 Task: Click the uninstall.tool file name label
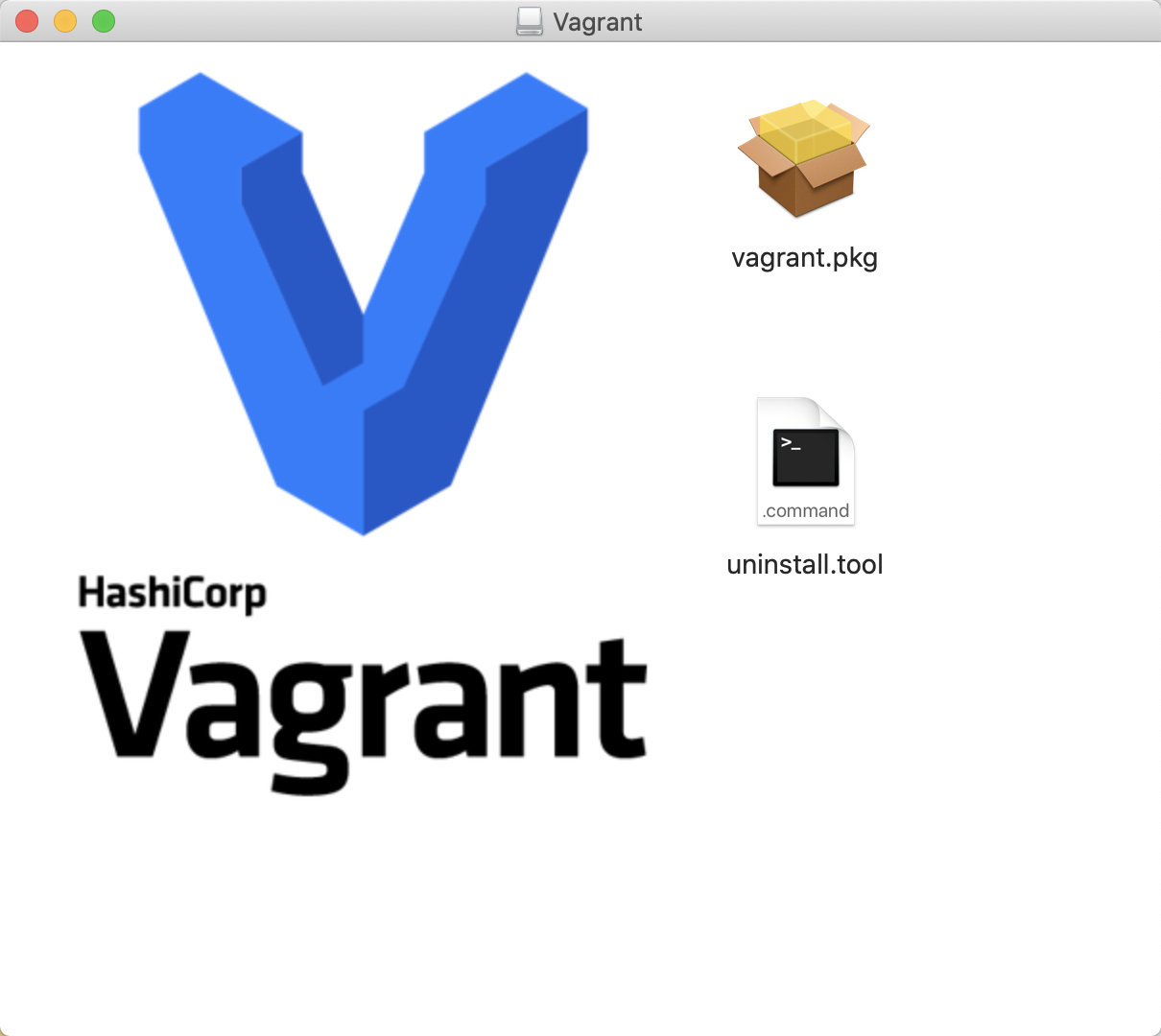click(x=805, y=564)
